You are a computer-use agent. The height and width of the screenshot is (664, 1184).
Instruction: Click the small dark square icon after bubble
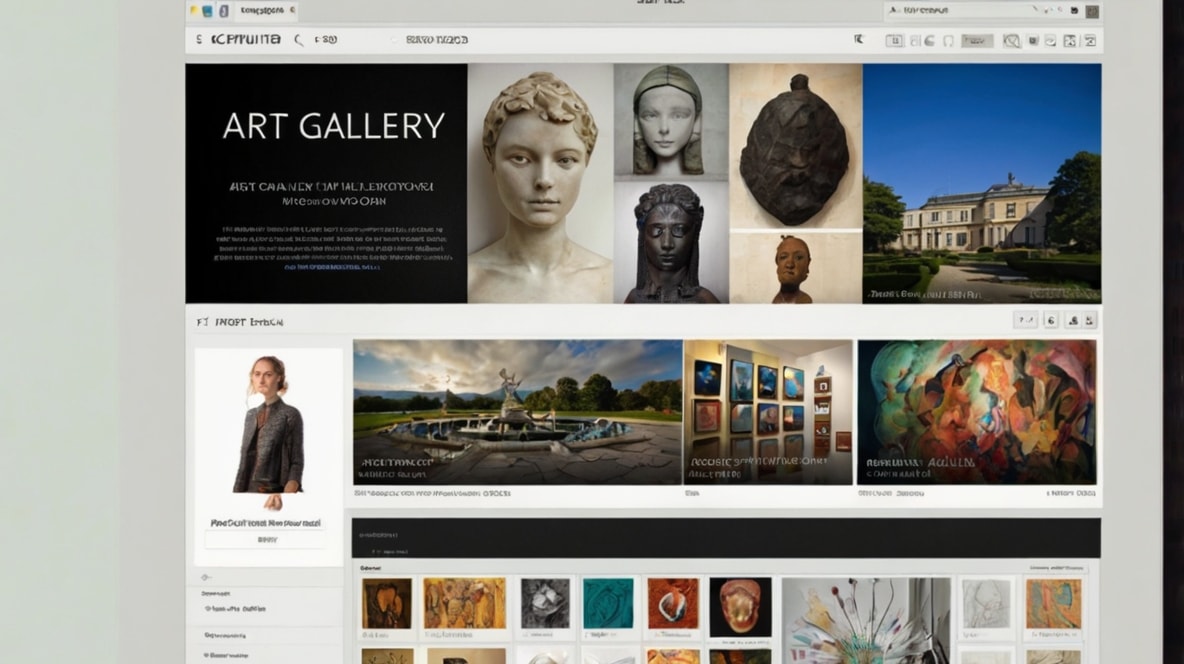[1033, 41]
